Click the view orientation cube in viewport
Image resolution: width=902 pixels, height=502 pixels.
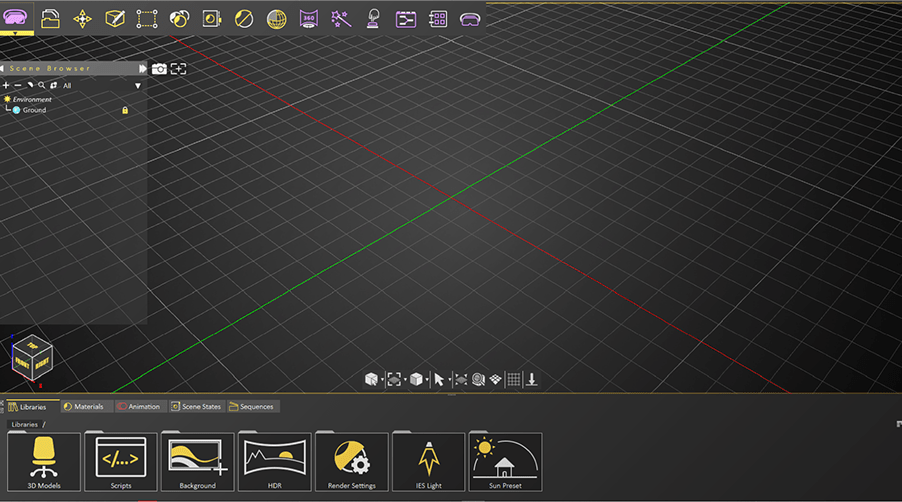pyautogui.click(x=32, y=357)
